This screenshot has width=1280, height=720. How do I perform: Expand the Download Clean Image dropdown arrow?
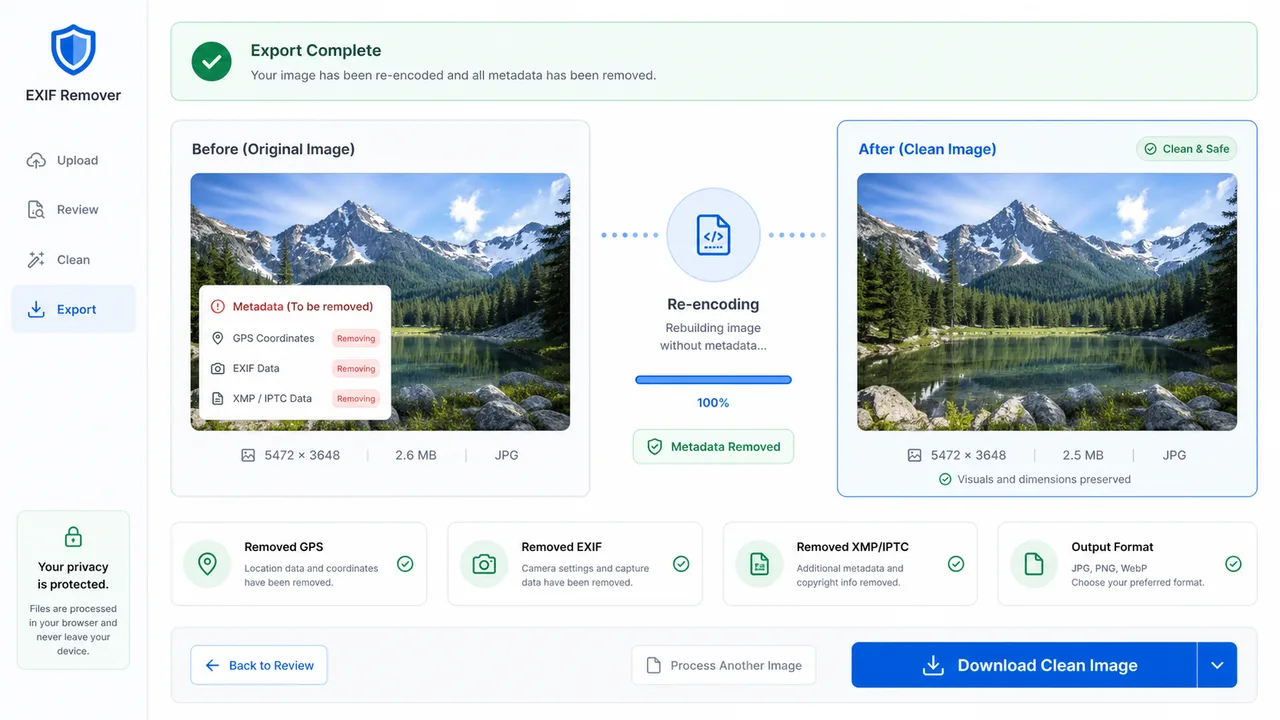[1217, 665]
